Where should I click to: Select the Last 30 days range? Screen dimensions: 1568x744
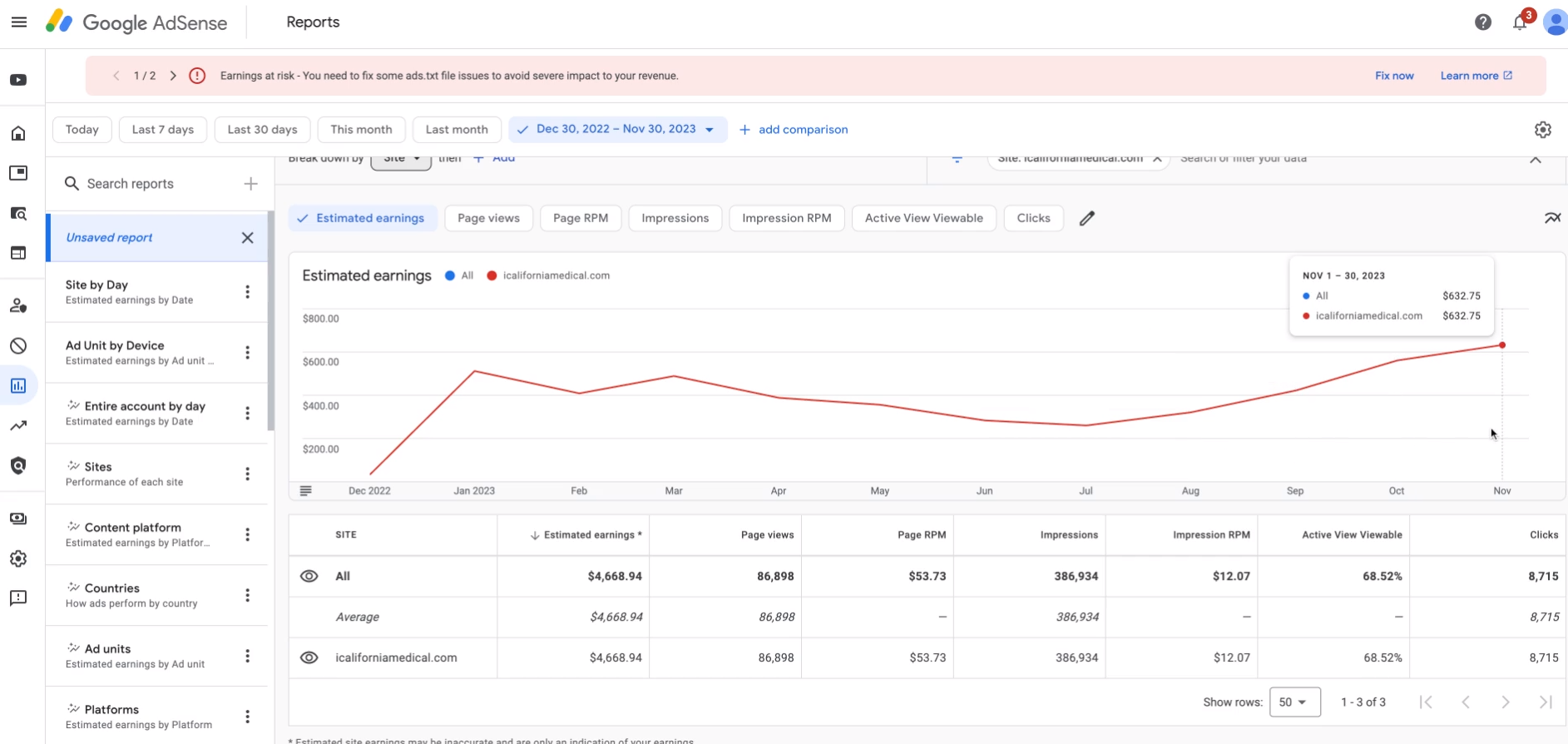coord(262,129)
